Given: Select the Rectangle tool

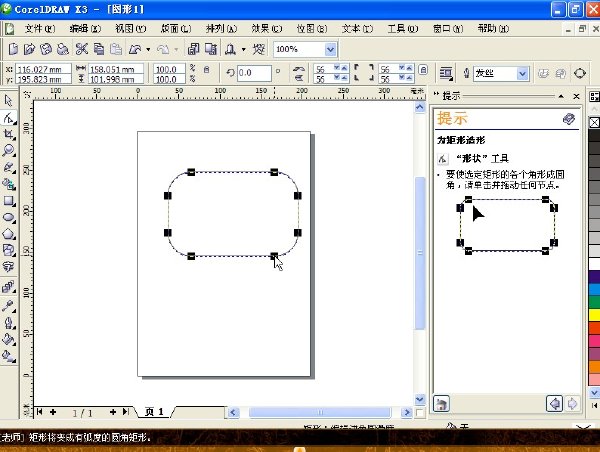Looking at the screenshot, I should pyautogui.click(x=8, y=201).
